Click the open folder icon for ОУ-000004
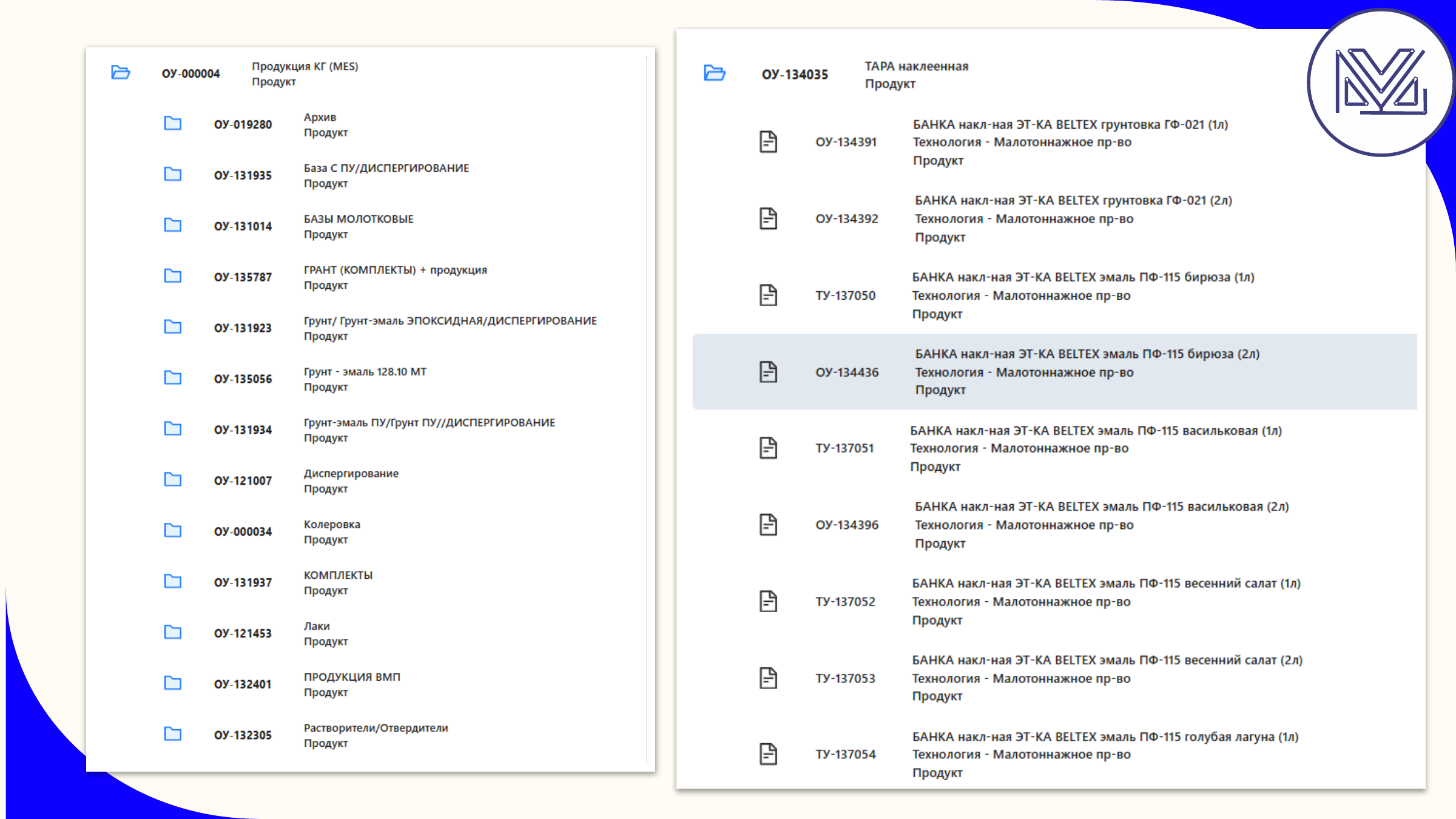Viewport: 1456px width, 819px height. (120, 73)
